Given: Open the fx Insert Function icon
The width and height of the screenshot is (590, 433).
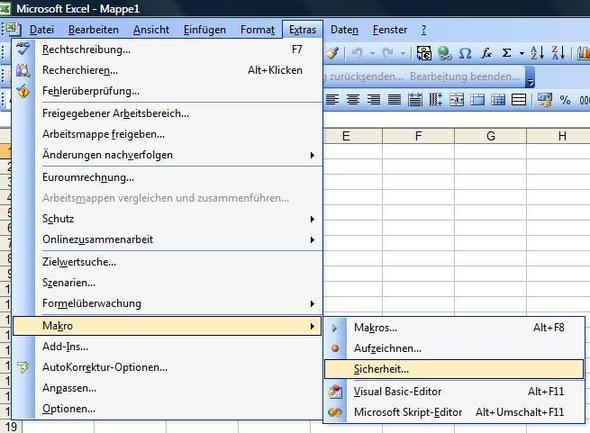Looking at the screenshot, I should click(x=487, y=53).
